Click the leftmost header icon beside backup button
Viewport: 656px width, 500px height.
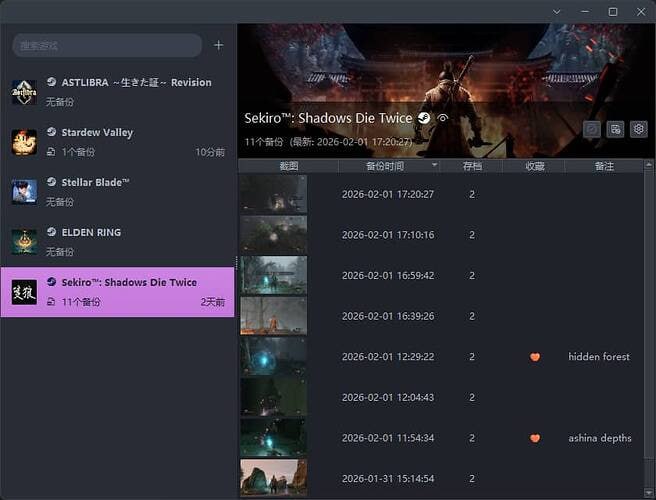[592, 129]
